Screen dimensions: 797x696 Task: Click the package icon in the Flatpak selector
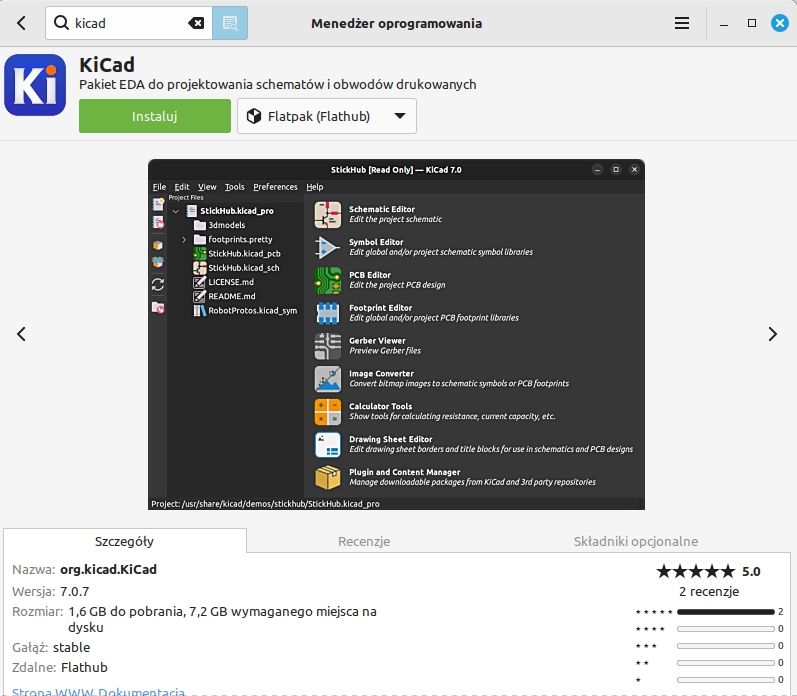click(254, 116)
